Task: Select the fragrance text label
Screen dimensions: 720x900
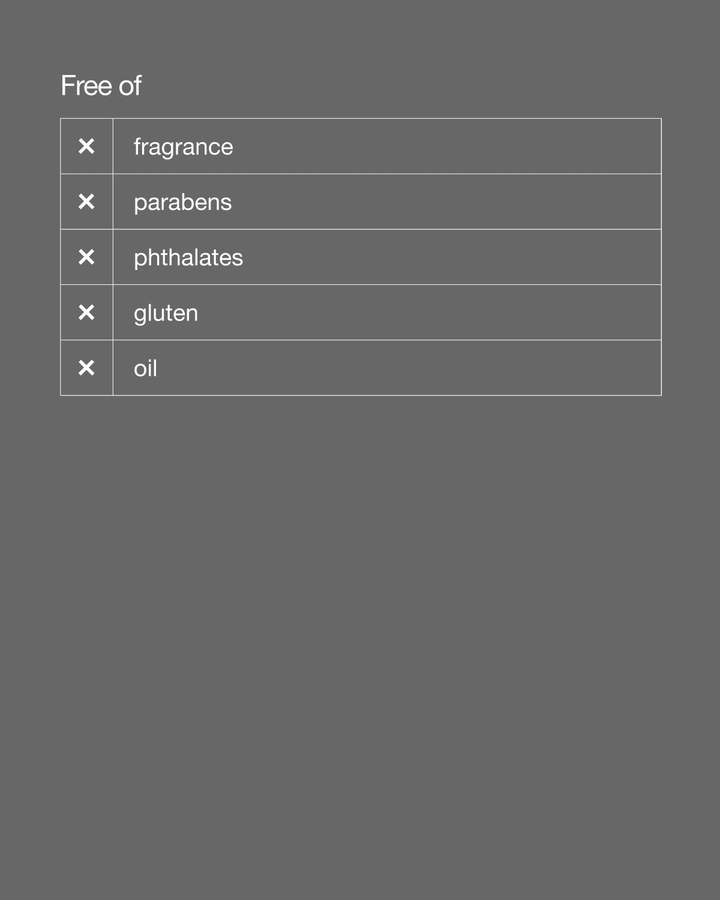Action: [x=183, y=147]
